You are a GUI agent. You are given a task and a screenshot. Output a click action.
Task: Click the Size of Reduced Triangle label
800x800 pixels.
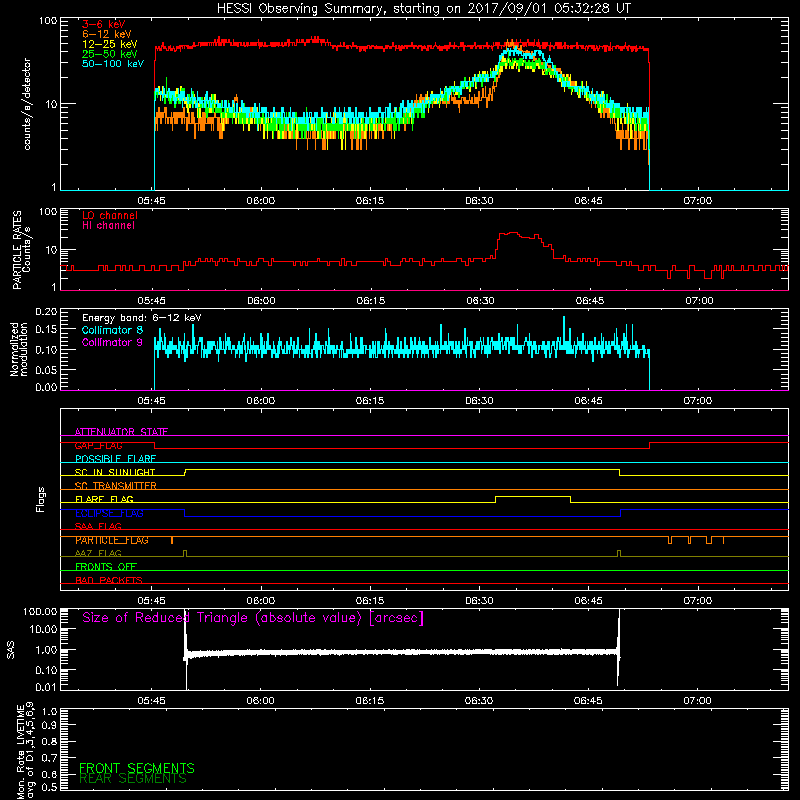[x=253, y=618]
